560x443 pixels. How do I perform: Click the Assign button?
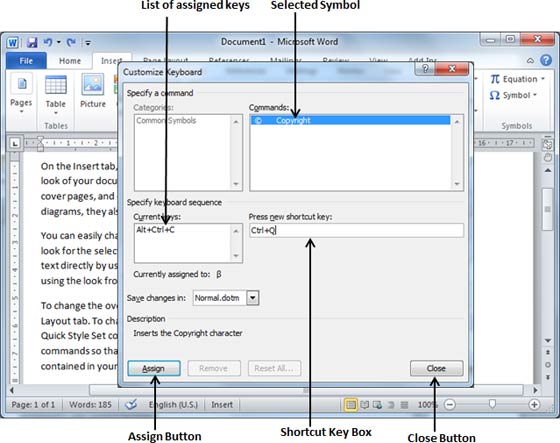pos(154,368)
